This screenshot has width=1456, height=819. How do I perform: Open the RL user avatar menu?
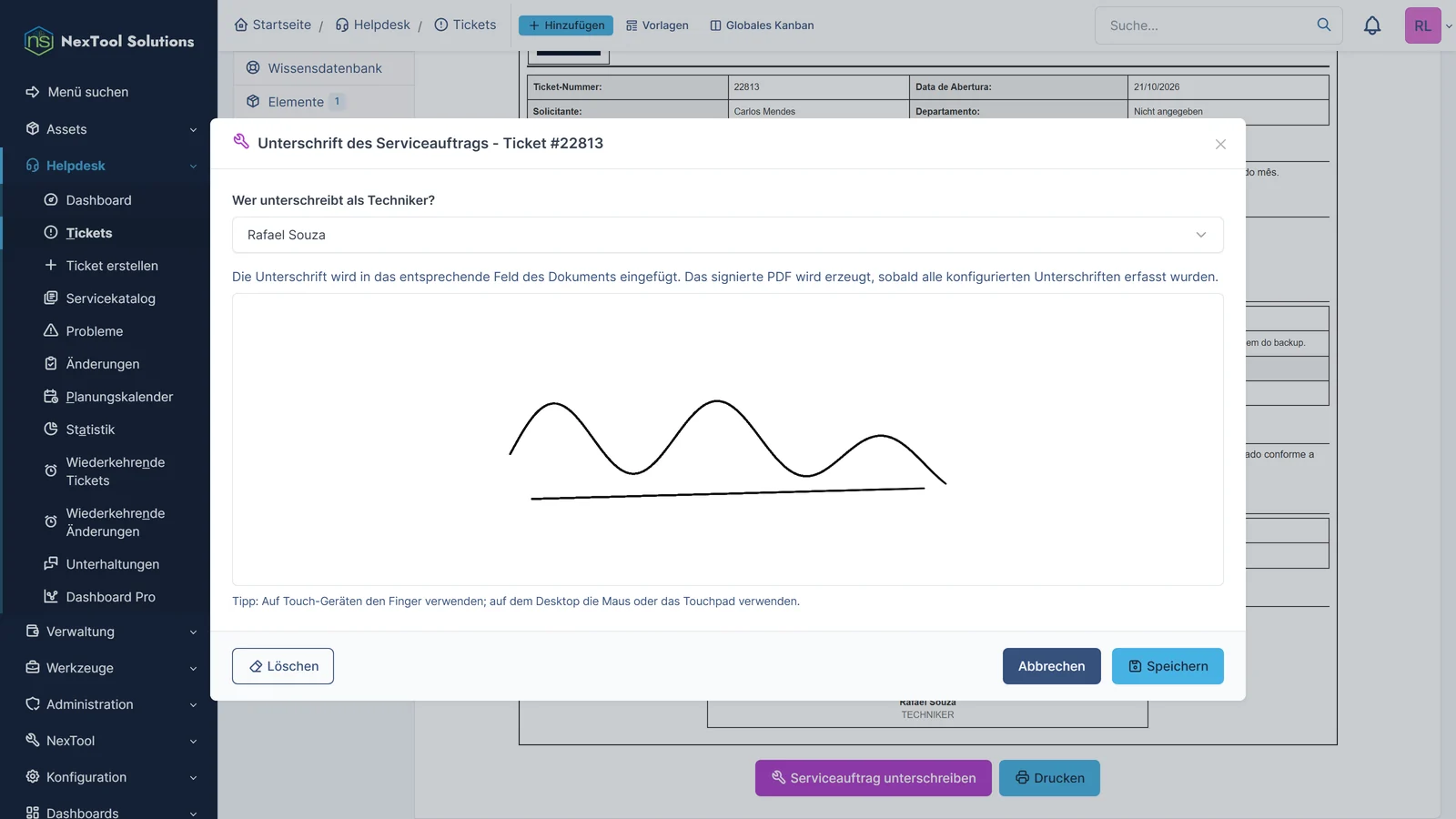point(1423,25)
